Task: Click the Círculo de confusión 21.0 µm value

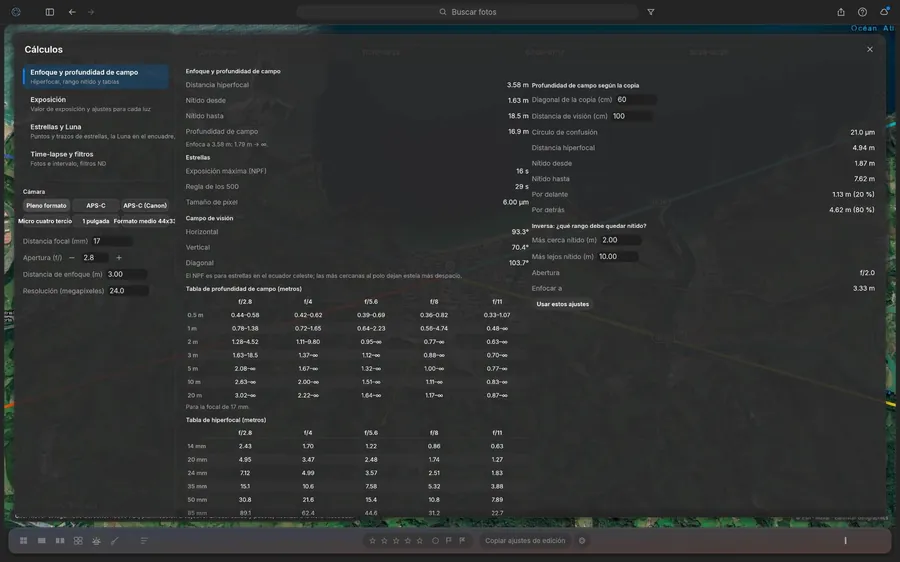Action: pos(862,133)
